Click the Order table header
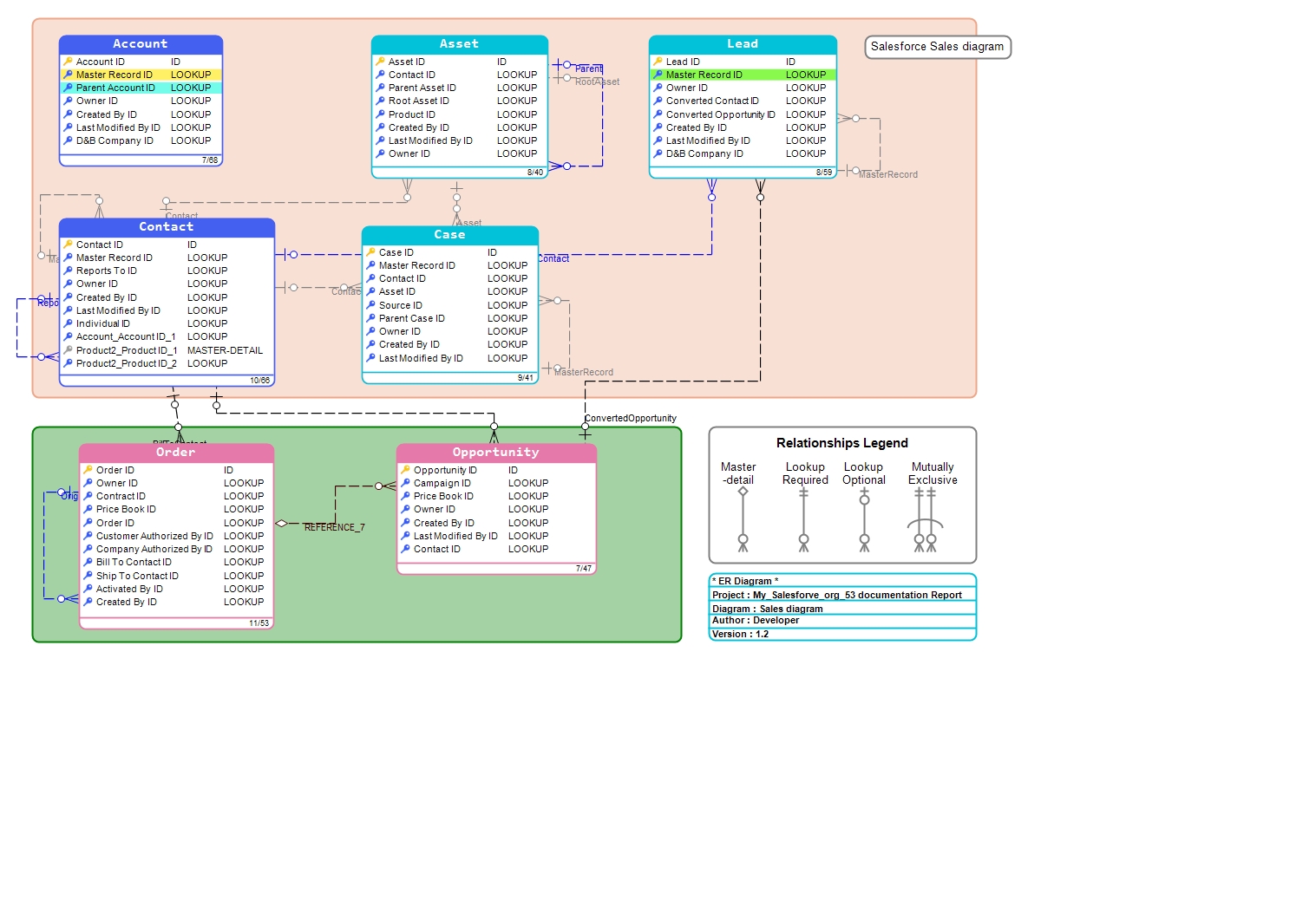Screen dimensions: 1316x913 pos(176,453)
